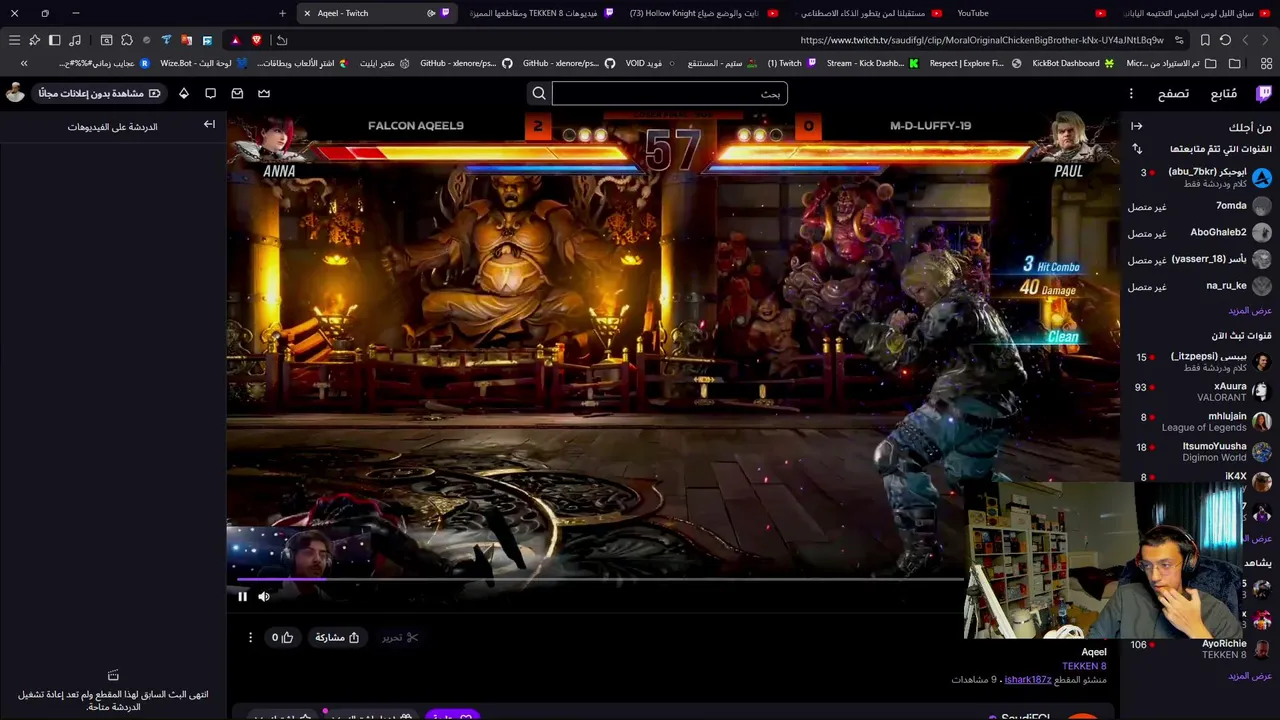Viewport: 1280px width, 720px height.
Task: Click the Brave rewards triangle icon
Action: (x=235, y=40)
